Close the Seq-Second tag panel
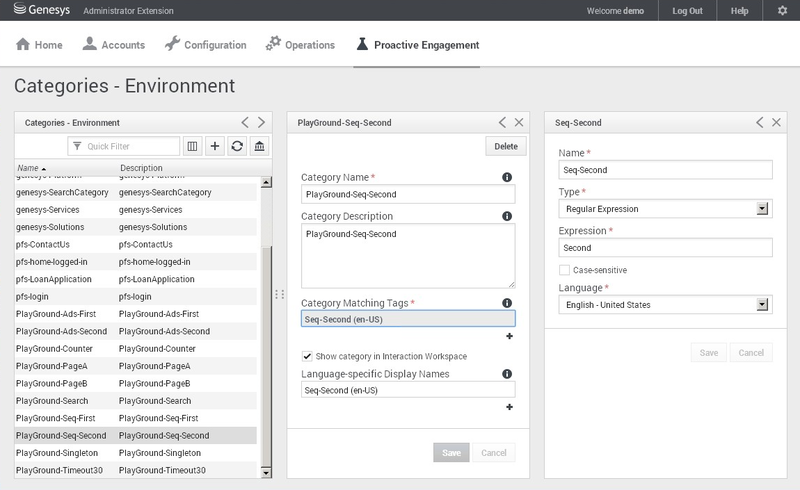The image size is (800, 490). tap(776, 122)
